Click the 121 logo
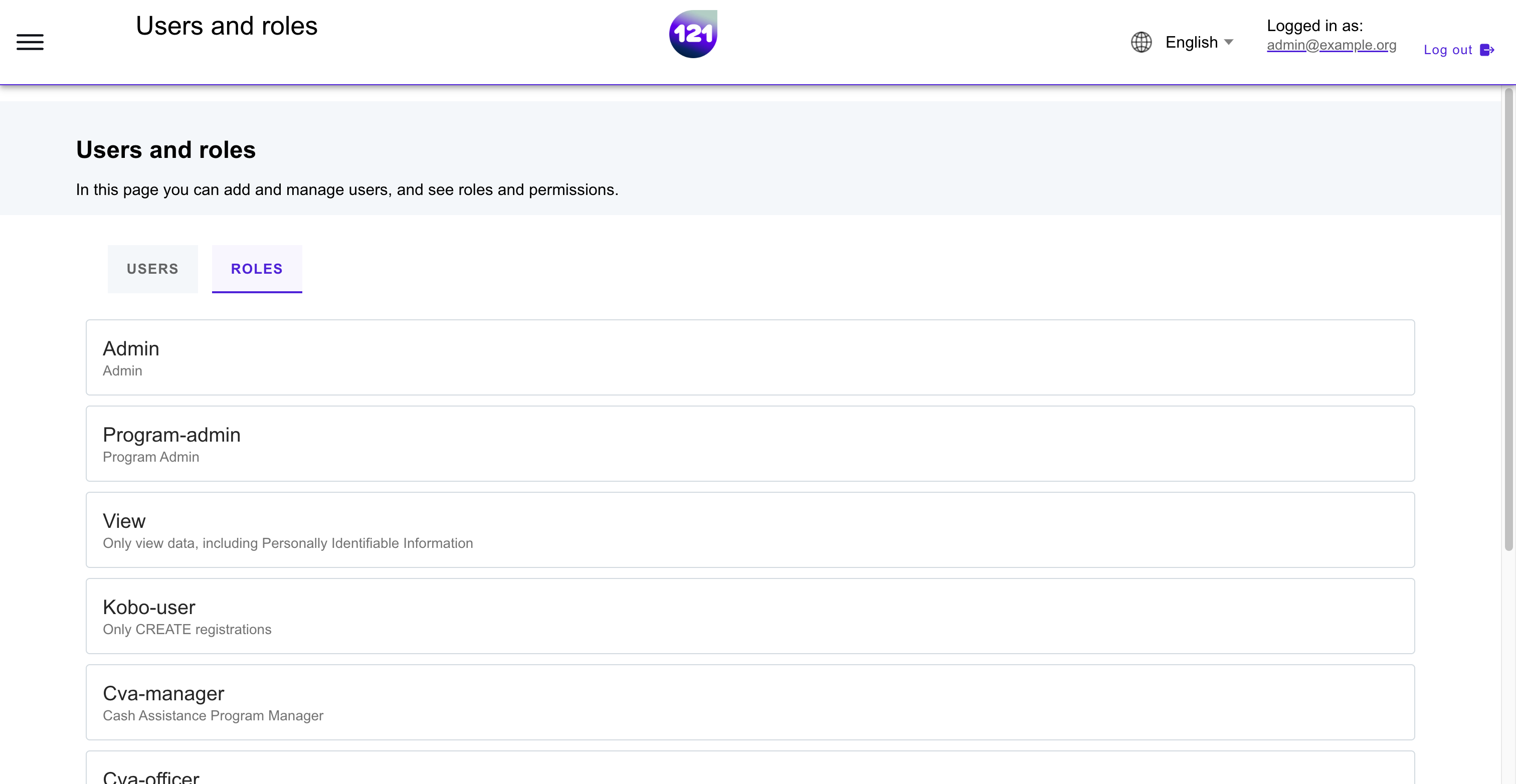Viewport: 1516px width, 784px height. 693,34
